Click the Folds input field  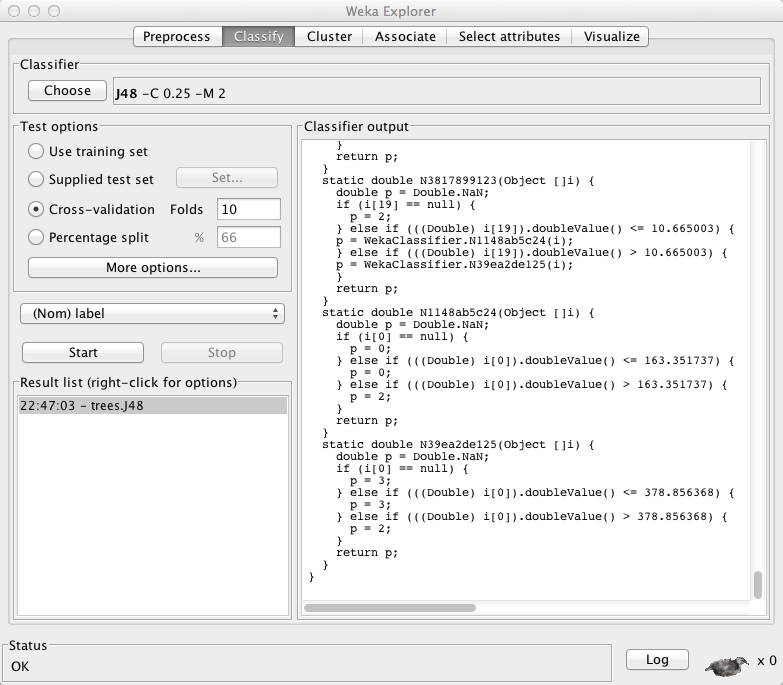[248, 210]
